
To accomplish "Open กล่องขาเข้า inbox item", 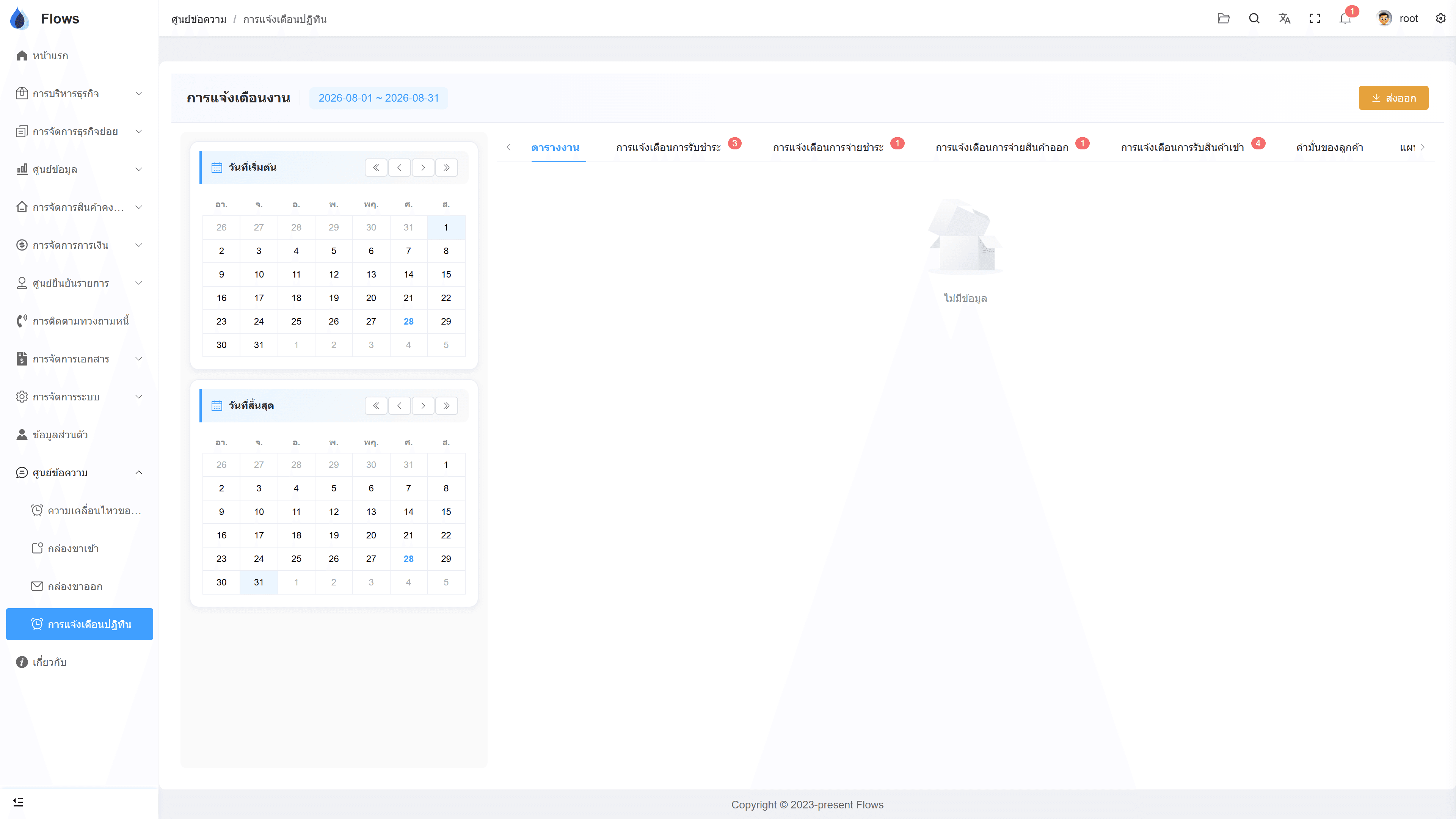I will point(79,548).
